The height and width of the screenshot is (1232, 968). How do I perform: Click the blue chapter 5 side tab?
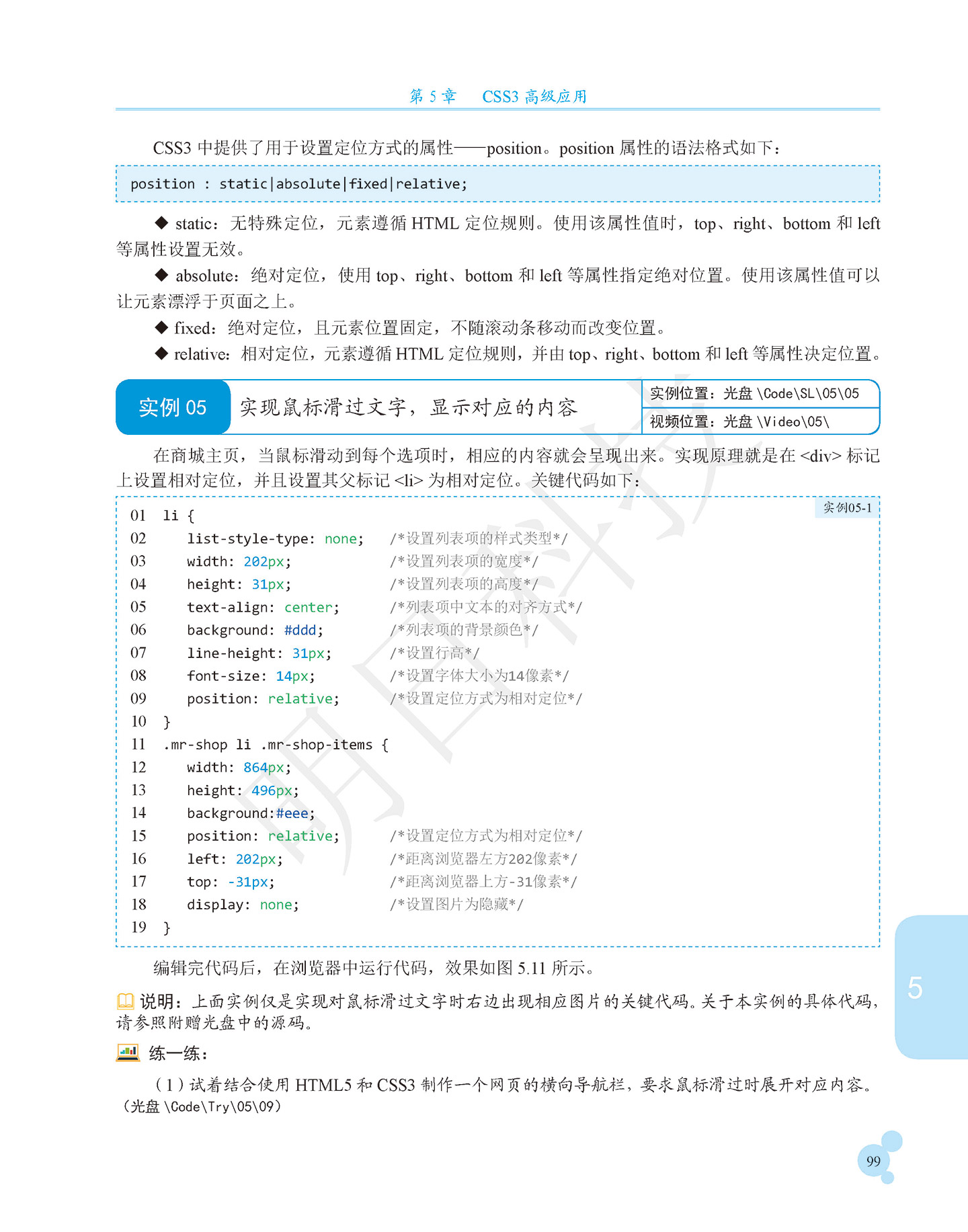pyautogui.click(x=931, y=987)
